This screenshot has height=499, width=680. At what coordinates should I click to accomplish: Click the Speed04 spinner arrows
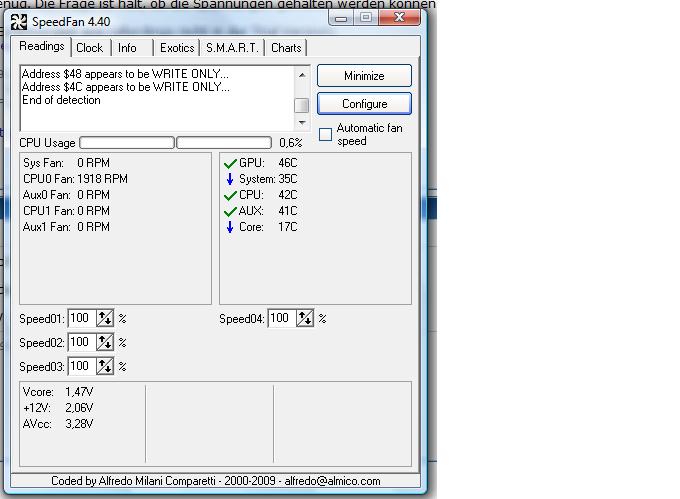pyautogui.click(x=305, y=319)
